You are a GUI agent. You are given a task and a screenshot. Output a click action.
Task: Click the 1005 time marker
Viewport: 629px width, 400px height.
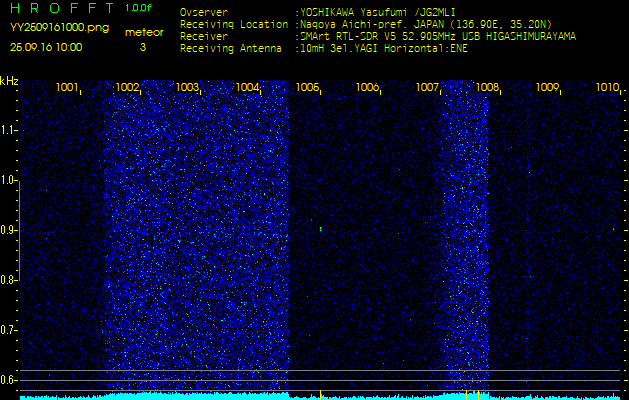click(308, 87)
